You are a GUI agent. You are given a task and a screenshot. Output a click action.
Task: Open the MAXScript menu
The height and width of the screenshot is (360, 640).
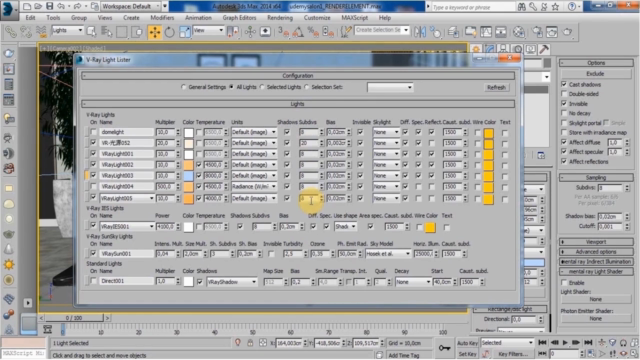click(x=354, y=18)
